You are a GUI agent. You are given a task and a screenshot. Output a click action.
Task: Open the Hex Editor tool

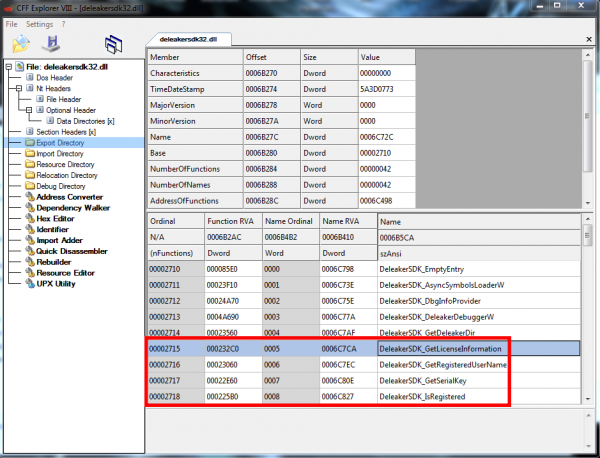tap(55, 218)
